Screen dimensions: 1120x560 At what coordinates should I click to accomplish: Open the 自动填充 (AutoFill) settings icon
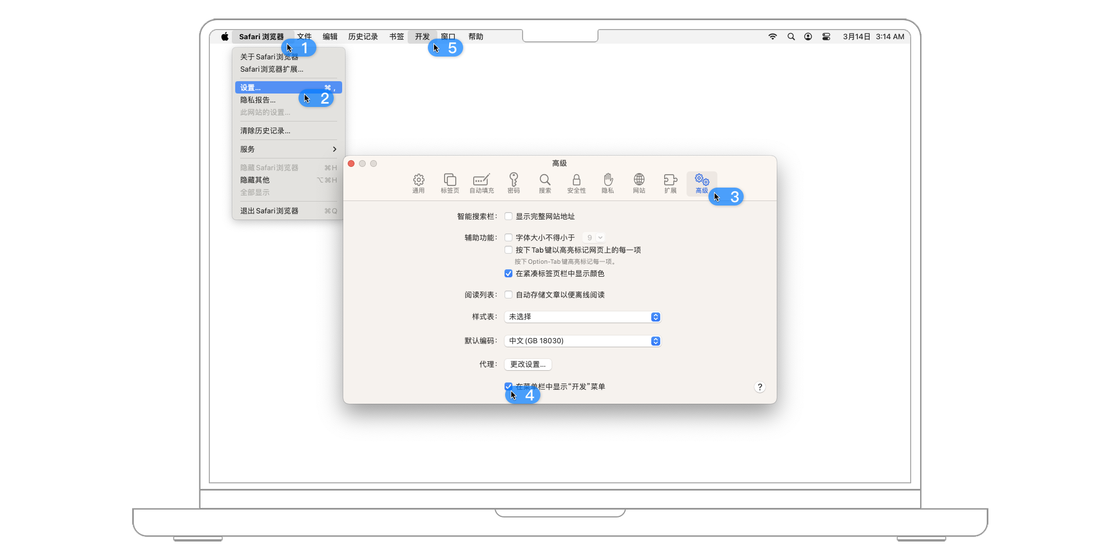481,182
